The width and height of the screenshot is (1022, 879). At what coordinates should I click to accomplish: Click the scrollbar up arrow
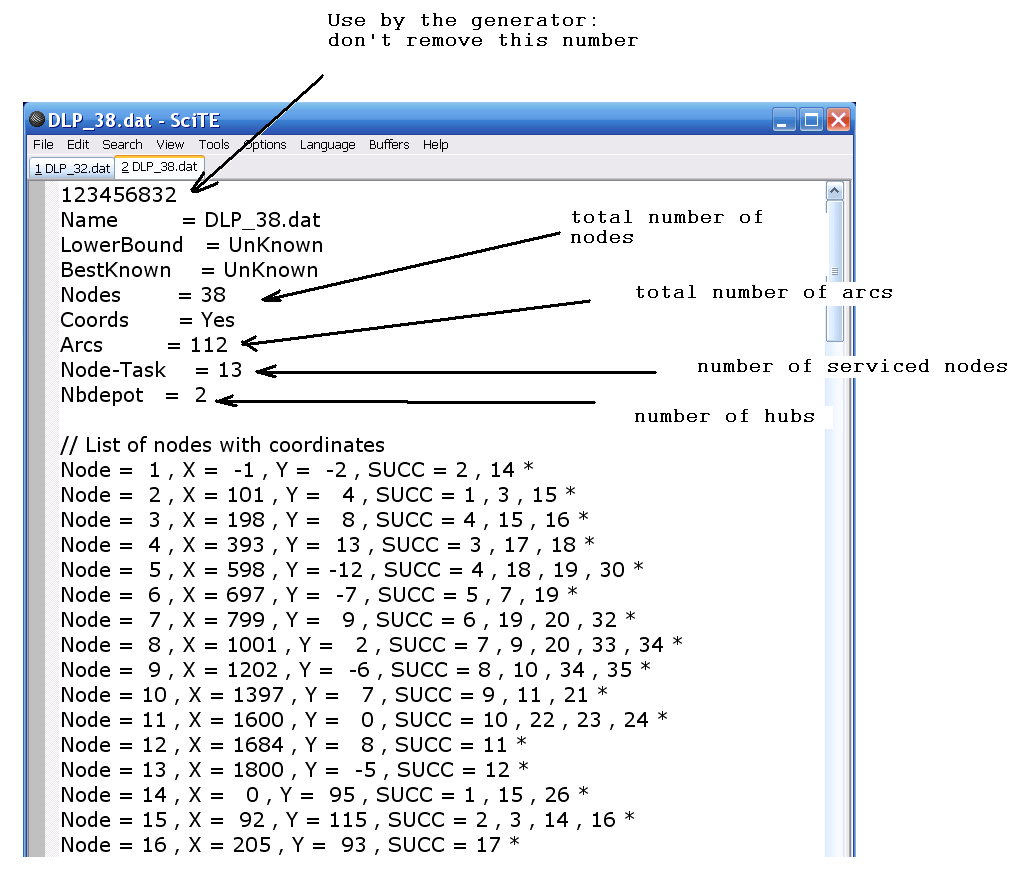coord(834,191)
